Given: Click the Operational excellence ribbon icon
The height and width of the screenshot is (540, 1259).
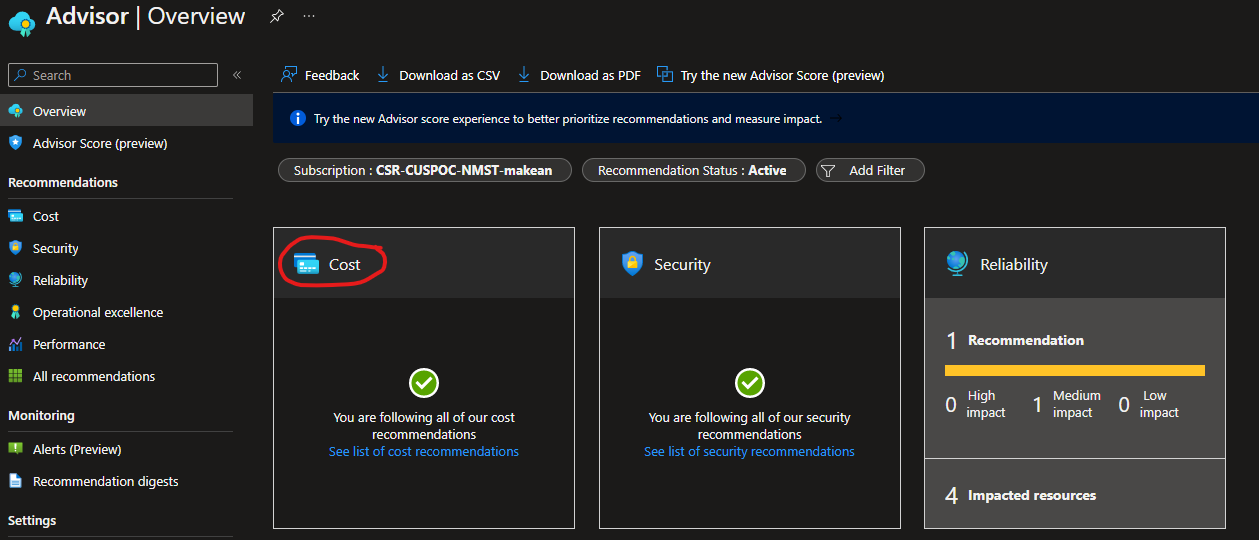Looking at the screenshot, I should (x=15, y=312).
